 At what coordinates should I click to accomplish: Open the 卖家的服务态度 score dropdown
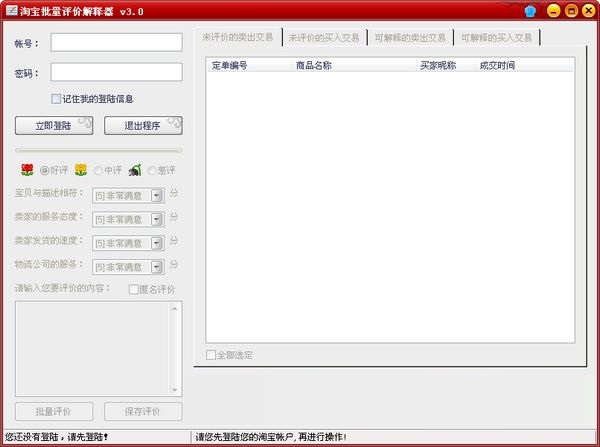click(x=157, y=219)
